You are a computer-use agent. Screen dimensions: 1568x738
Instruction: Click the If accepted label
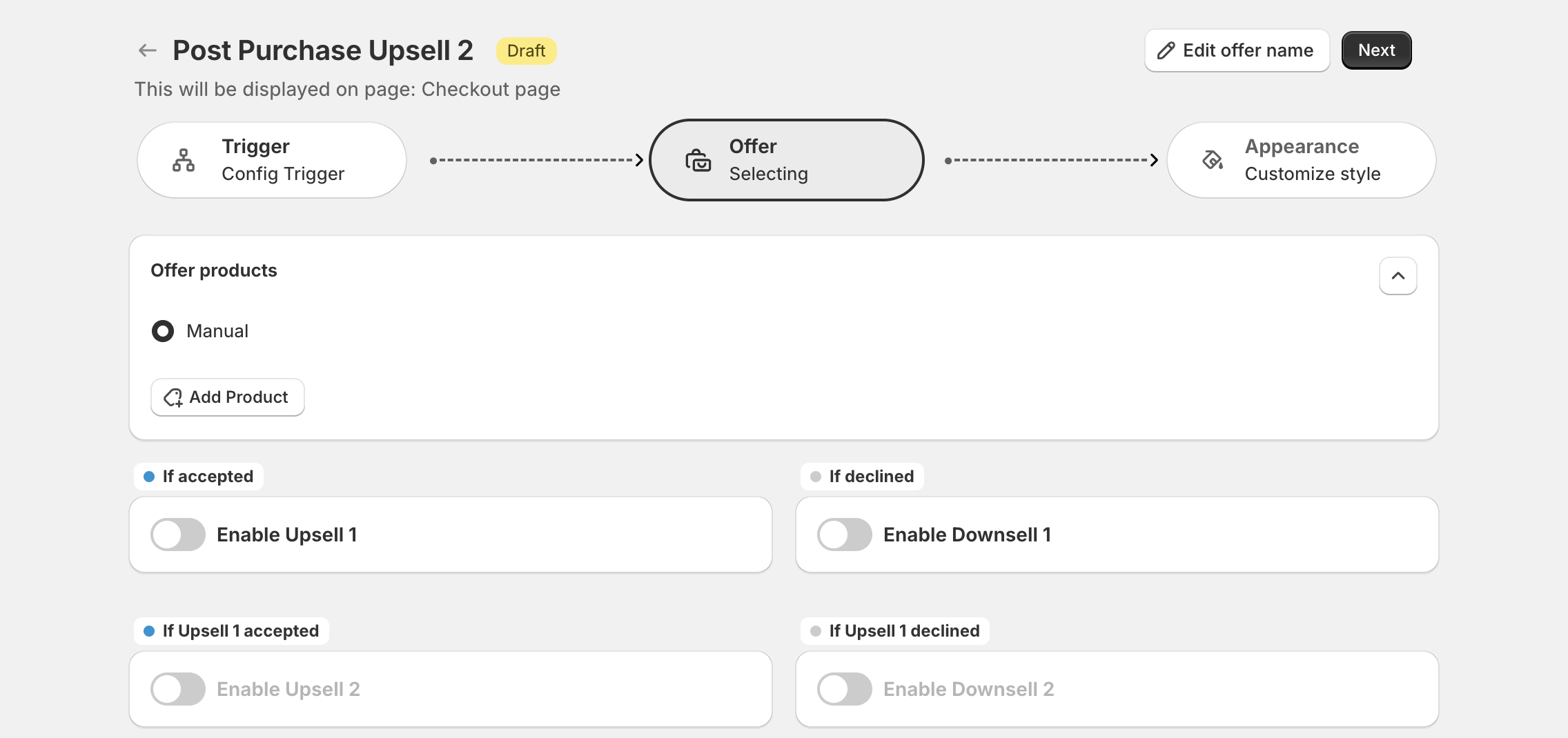(x=199, y=477)
